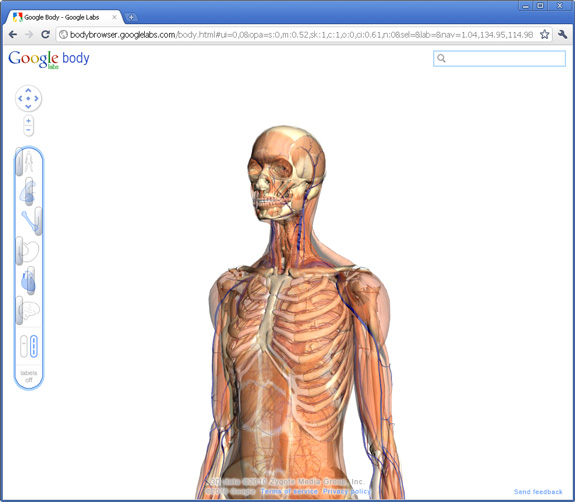Toggle the 'labels off' setting

tap(29, 376)
